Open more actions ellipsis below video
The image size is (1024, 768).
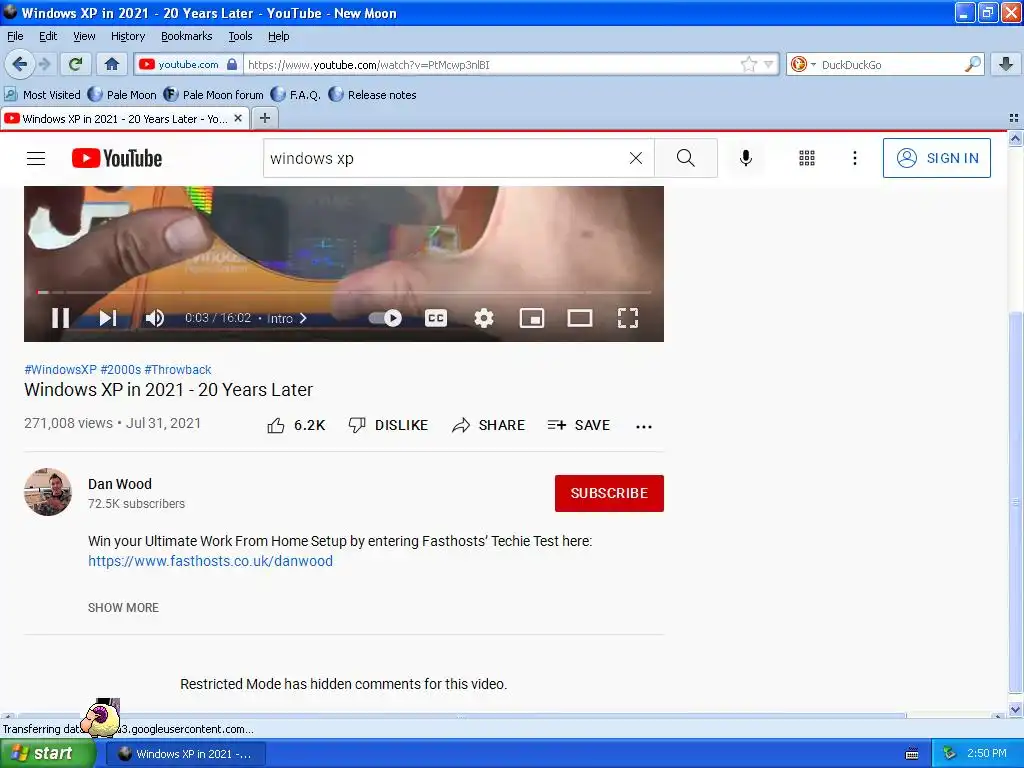[x=643, y=426]
